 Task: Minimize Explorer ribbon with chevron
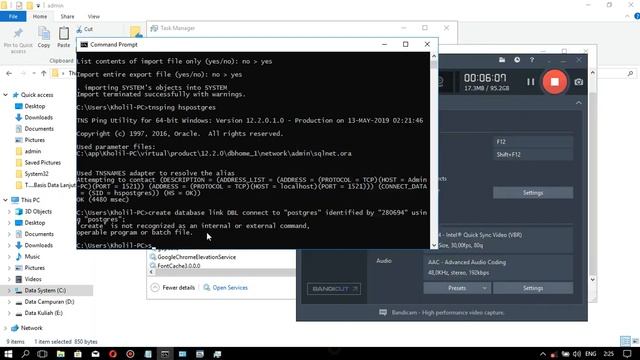(x=627, y=16)
